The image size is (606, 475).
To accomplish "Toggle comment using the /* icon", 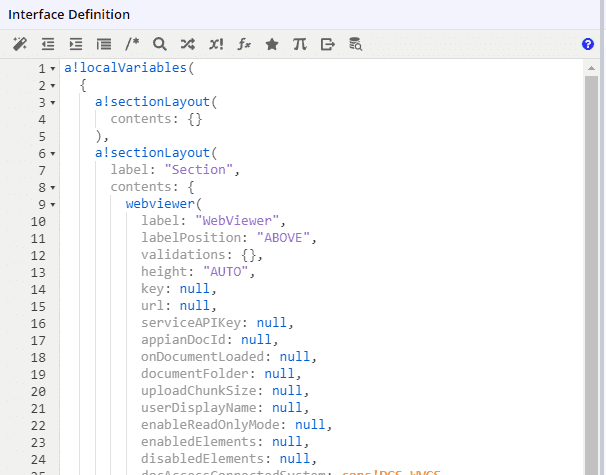I will point(132,44).
